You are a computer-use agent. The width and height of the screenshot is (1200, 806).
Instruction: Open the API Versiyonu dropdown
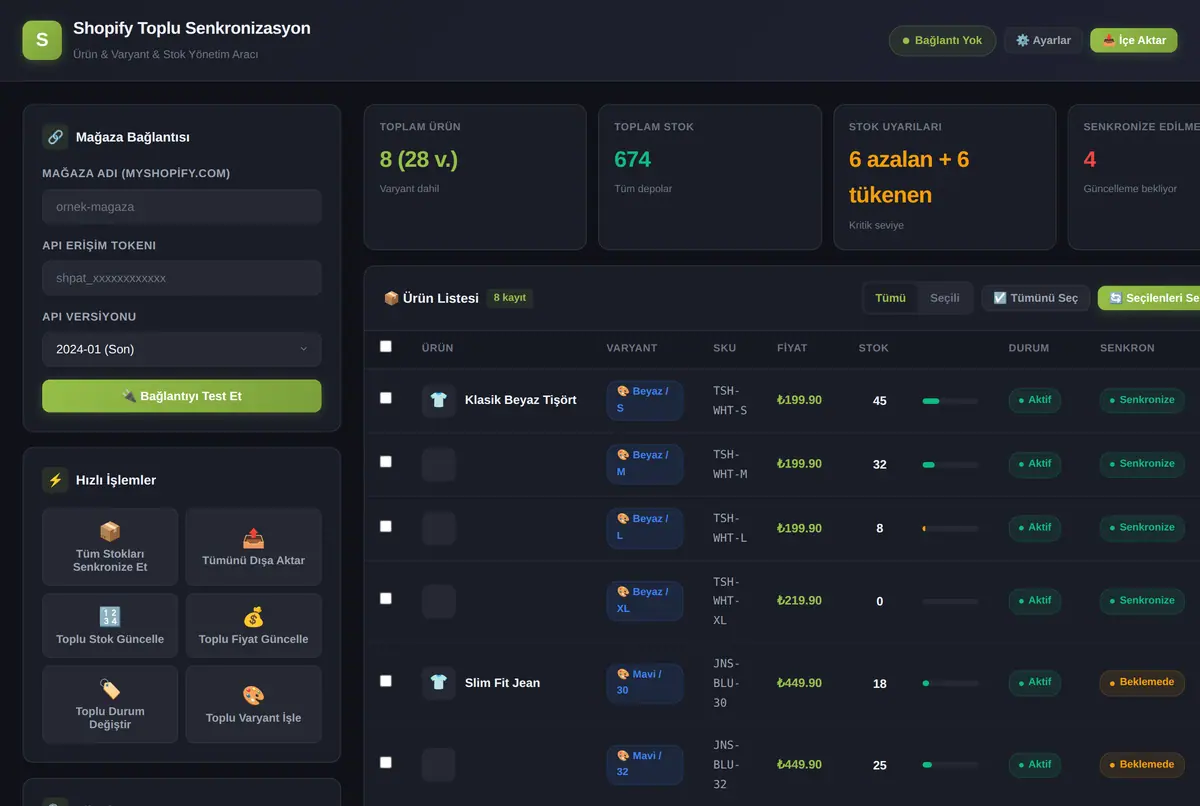pos(182,349)
